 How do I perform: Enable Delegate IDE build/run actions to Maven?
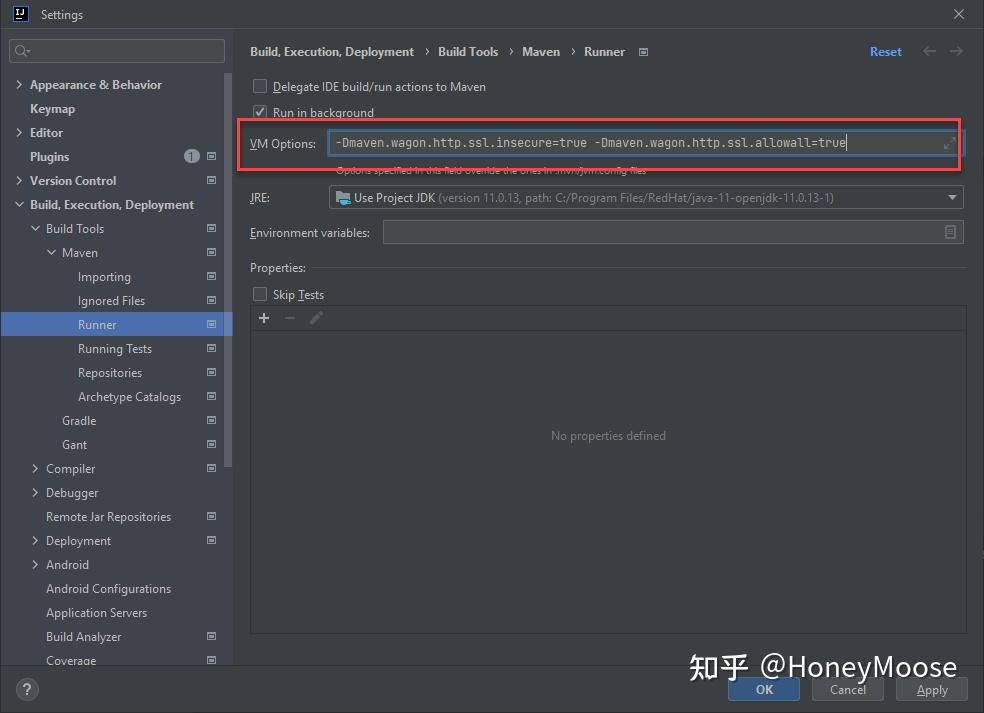pos(259,87)
